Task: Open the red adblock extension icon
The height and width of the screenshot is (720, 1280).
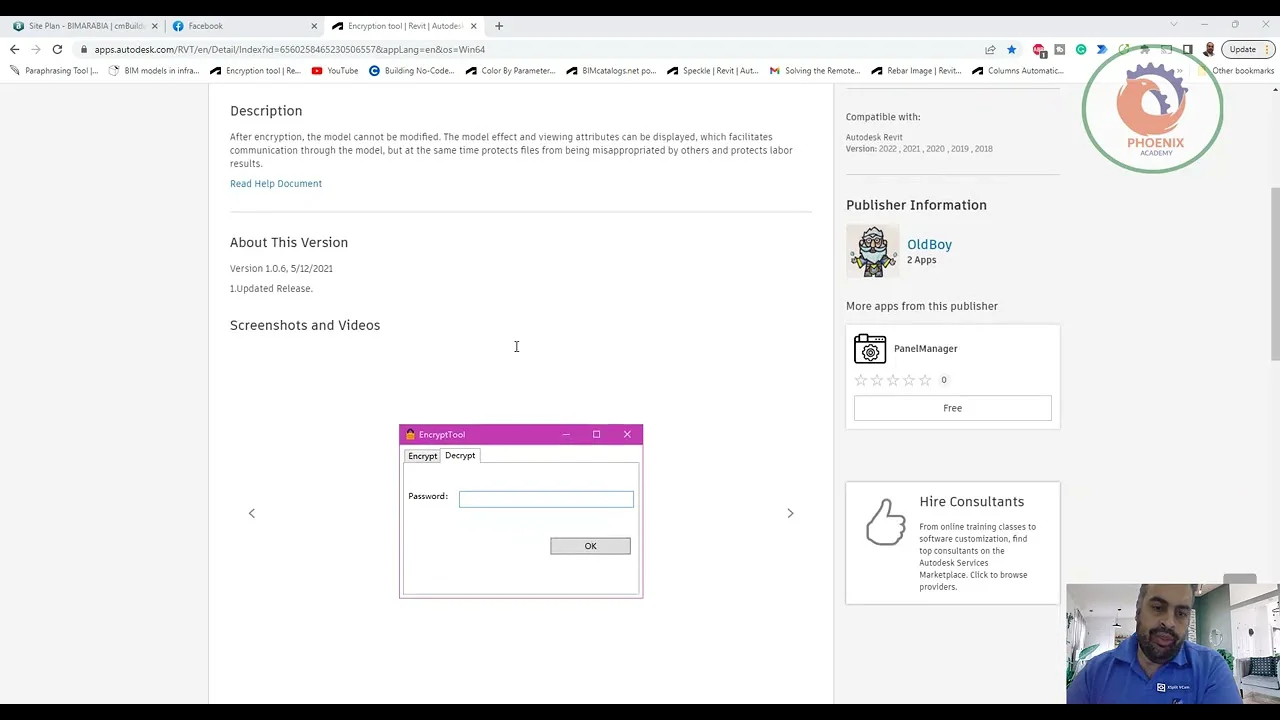Action: click(x=1039, y=49)
